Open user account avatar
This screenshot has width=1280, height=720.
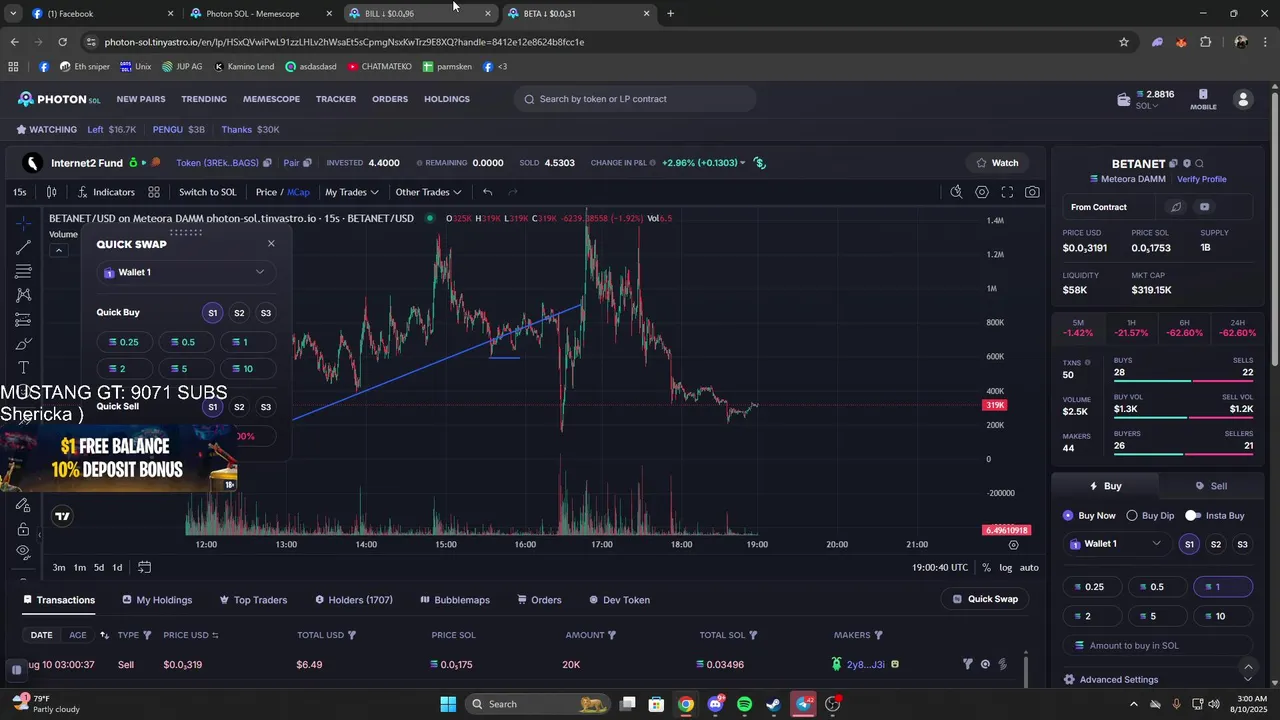pyautogui.click(x=1243, y=99)
